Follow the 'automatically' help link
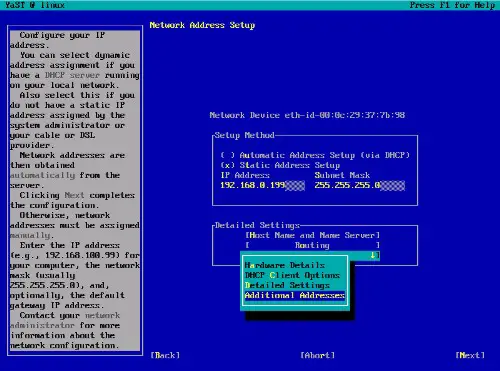Viewport: 500px width, 371px height. pyautogui.click(x=42, y=175)
